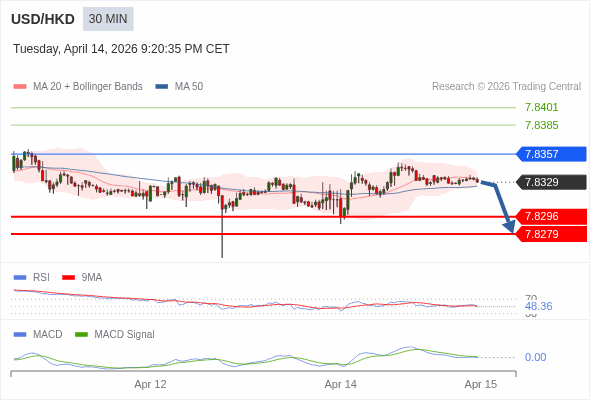This screenshot has width=590, height=400.
Task: Click the black 7.8329 current price tag
Action: (x=551, y=182)
